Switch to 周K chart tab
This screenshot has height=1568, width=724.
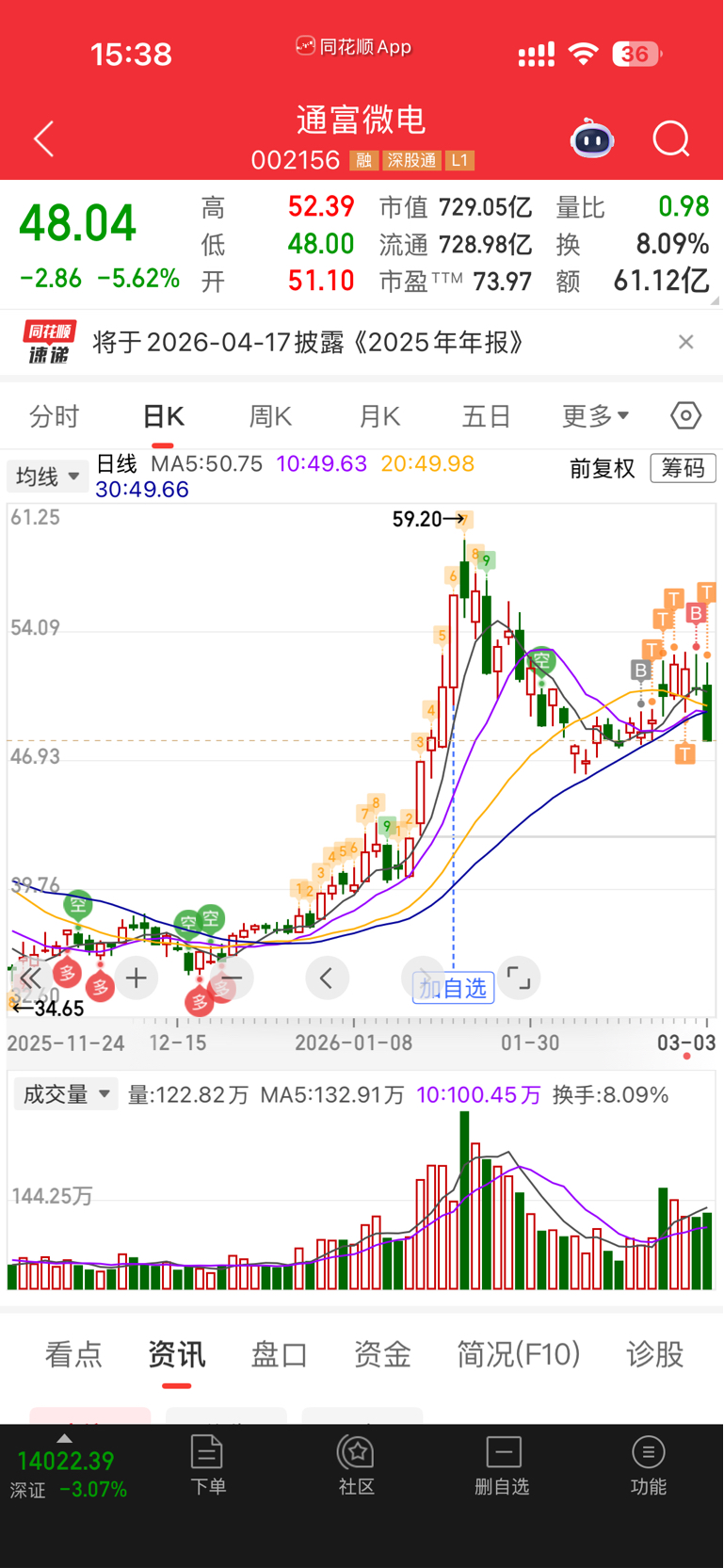pos(270,415)
